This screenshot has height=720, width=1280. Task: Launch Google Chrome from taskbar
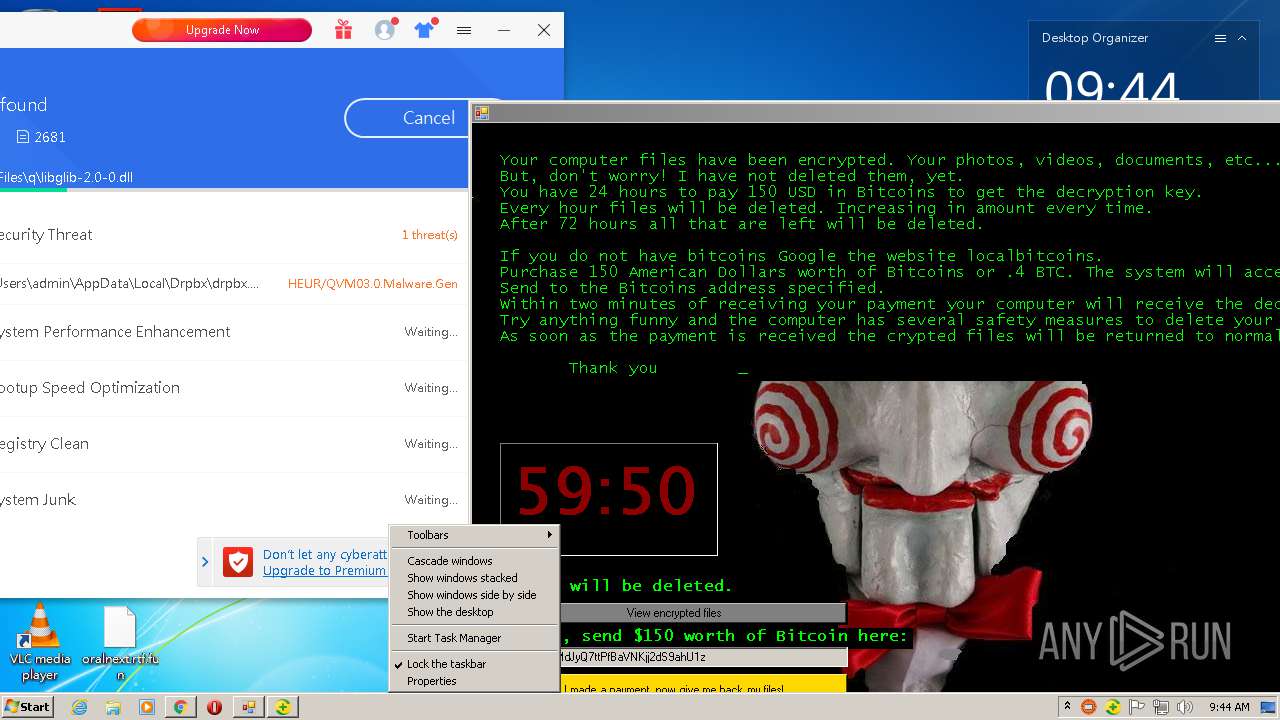[180, 707]
